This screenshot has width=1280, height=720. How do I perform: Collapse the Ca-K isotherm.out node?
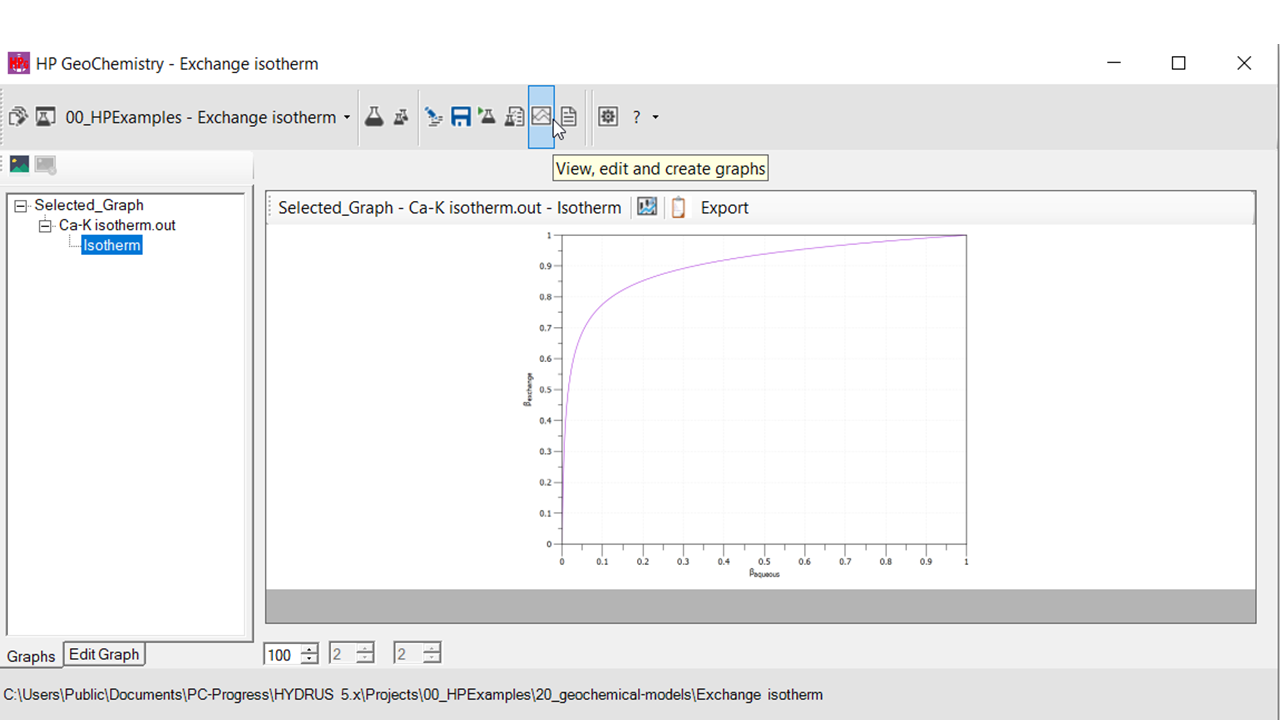coord(45,226)
